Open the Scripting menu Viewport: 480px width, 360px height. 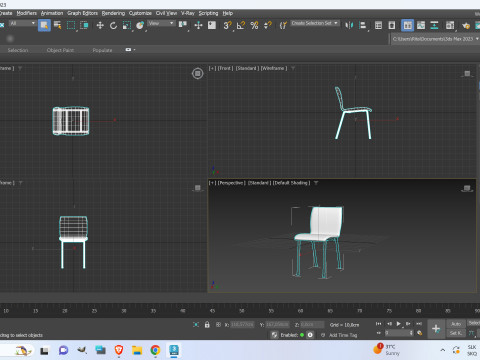click(208, 13)
